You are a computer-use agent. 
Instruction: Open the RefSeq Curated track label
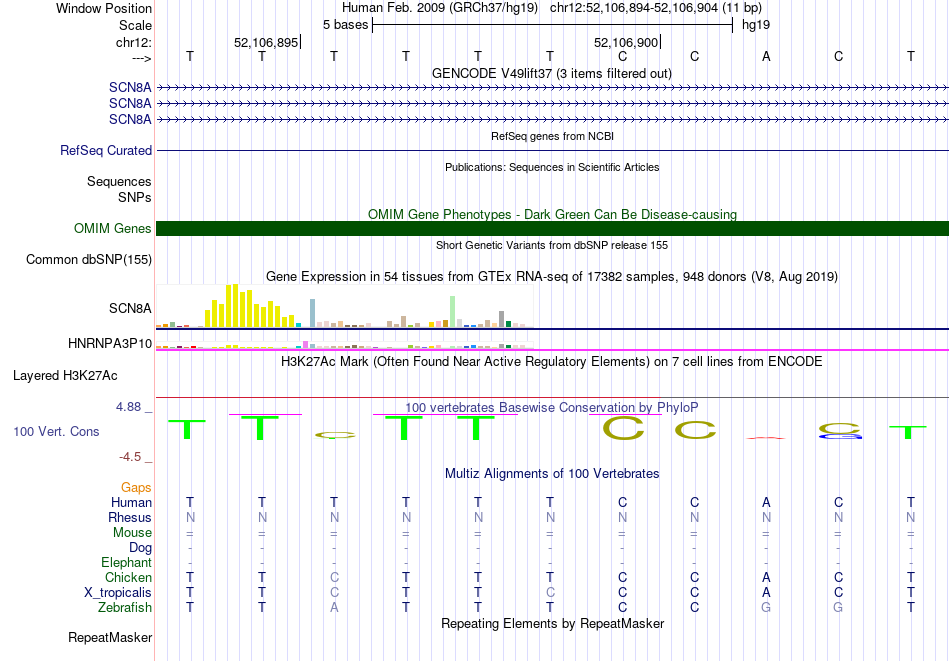click(105, 150)
